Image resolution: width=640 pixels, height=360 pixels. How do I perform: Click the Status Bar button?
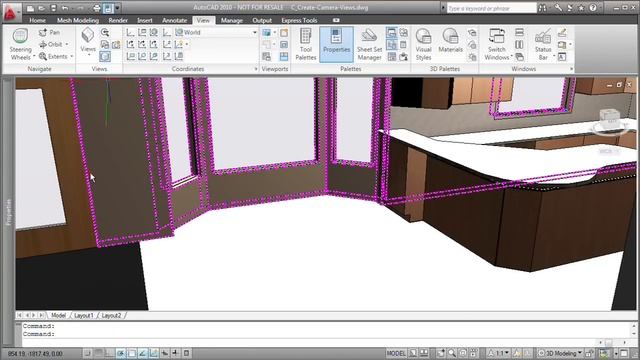(543, 44)
